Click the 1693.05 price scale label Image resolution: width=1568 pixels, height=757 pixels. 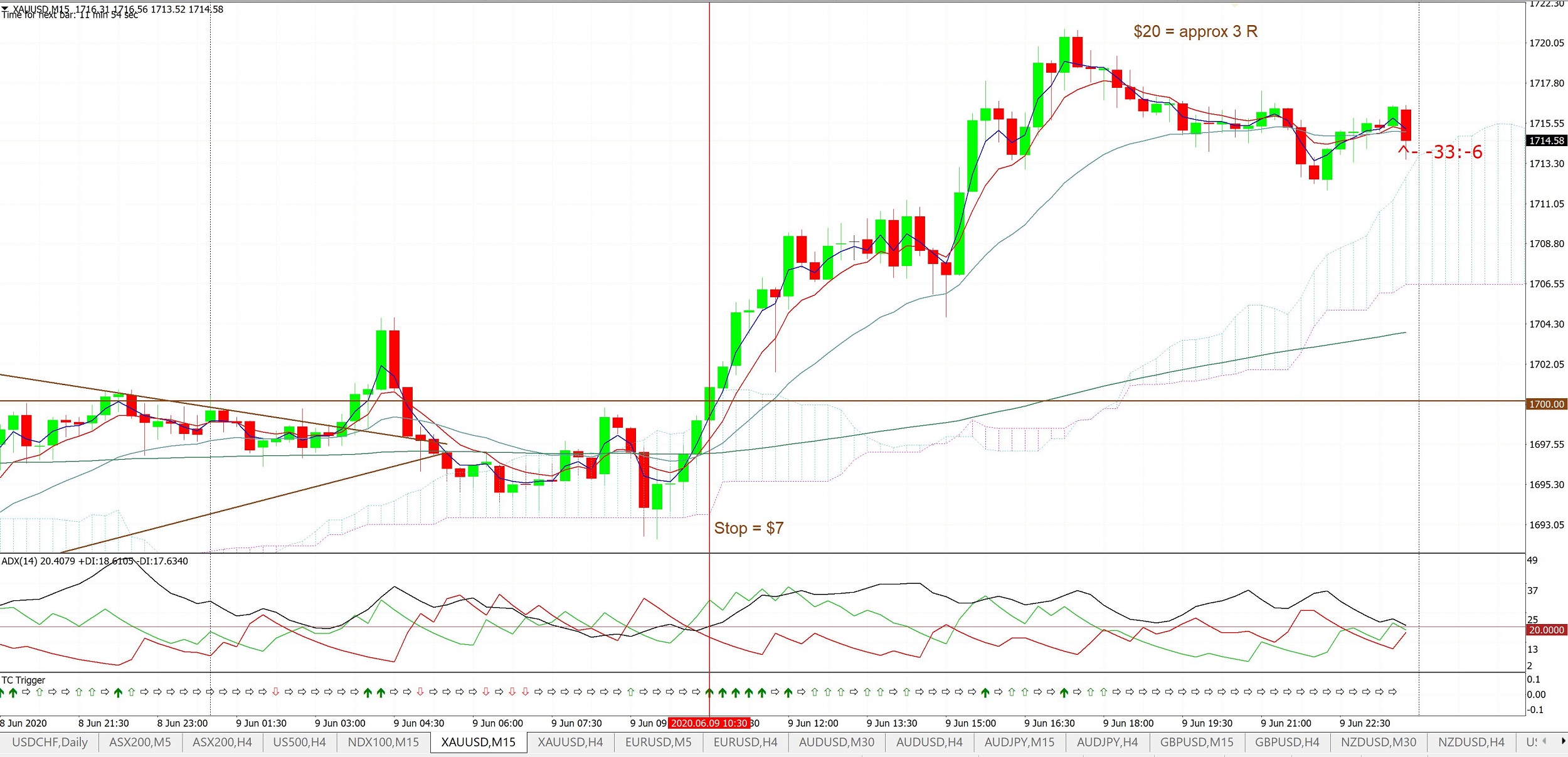(x=1547, y=525)
